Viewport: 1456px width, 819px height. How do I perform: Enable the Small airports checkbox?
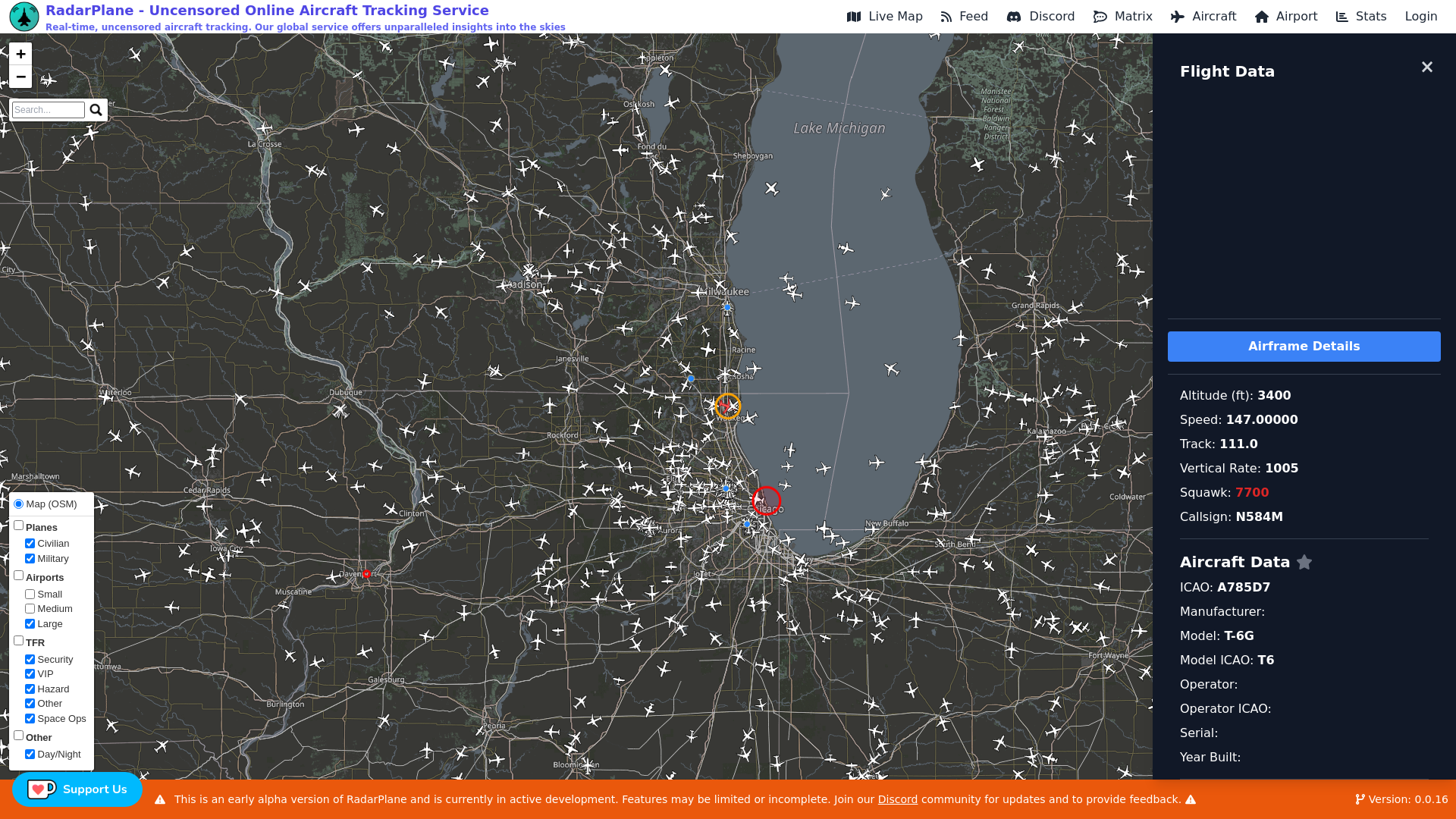(30, 595)
